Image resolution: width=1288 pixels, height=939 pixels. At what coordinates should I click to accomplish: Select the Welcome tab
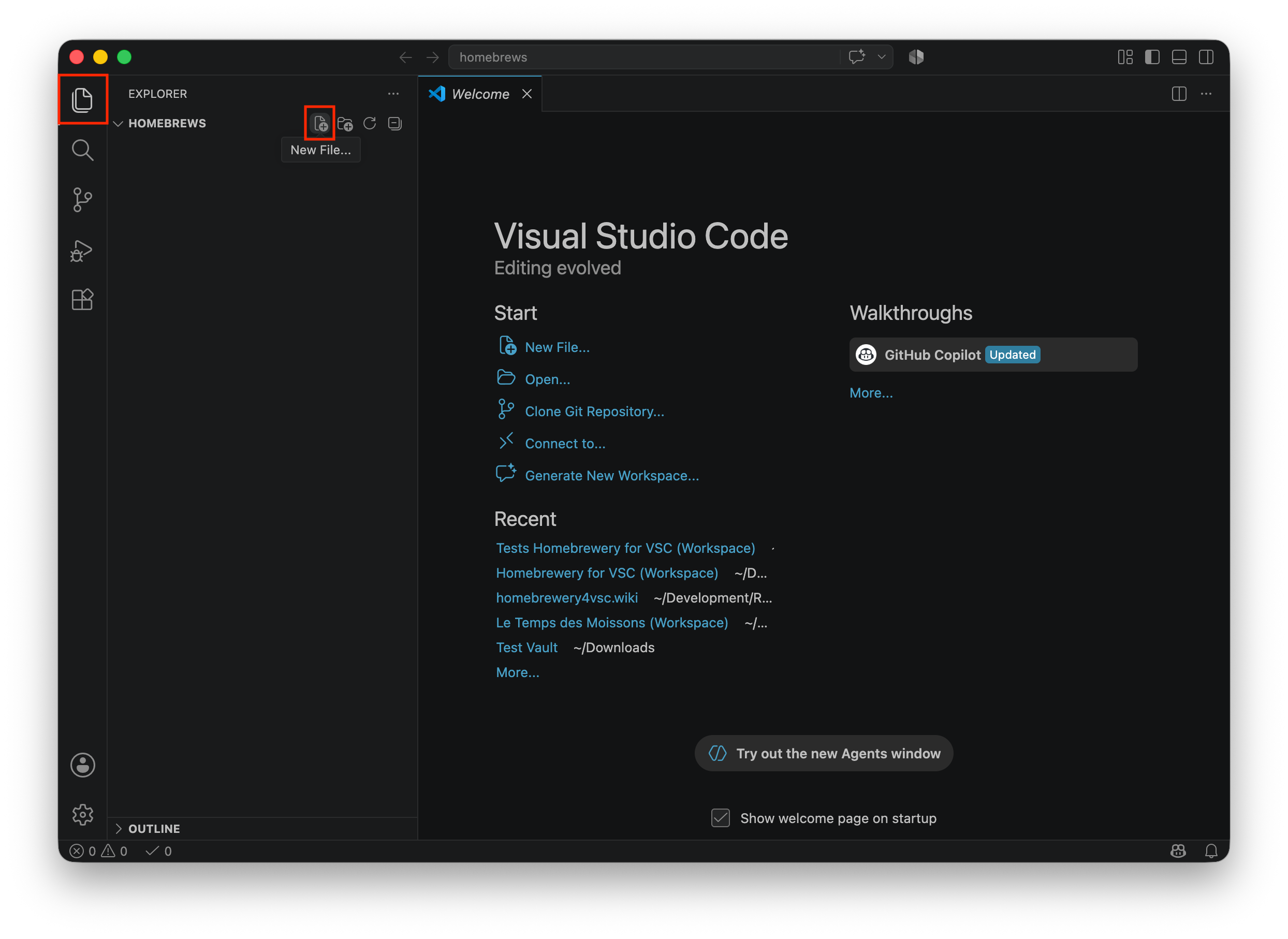tap(480, 94)
